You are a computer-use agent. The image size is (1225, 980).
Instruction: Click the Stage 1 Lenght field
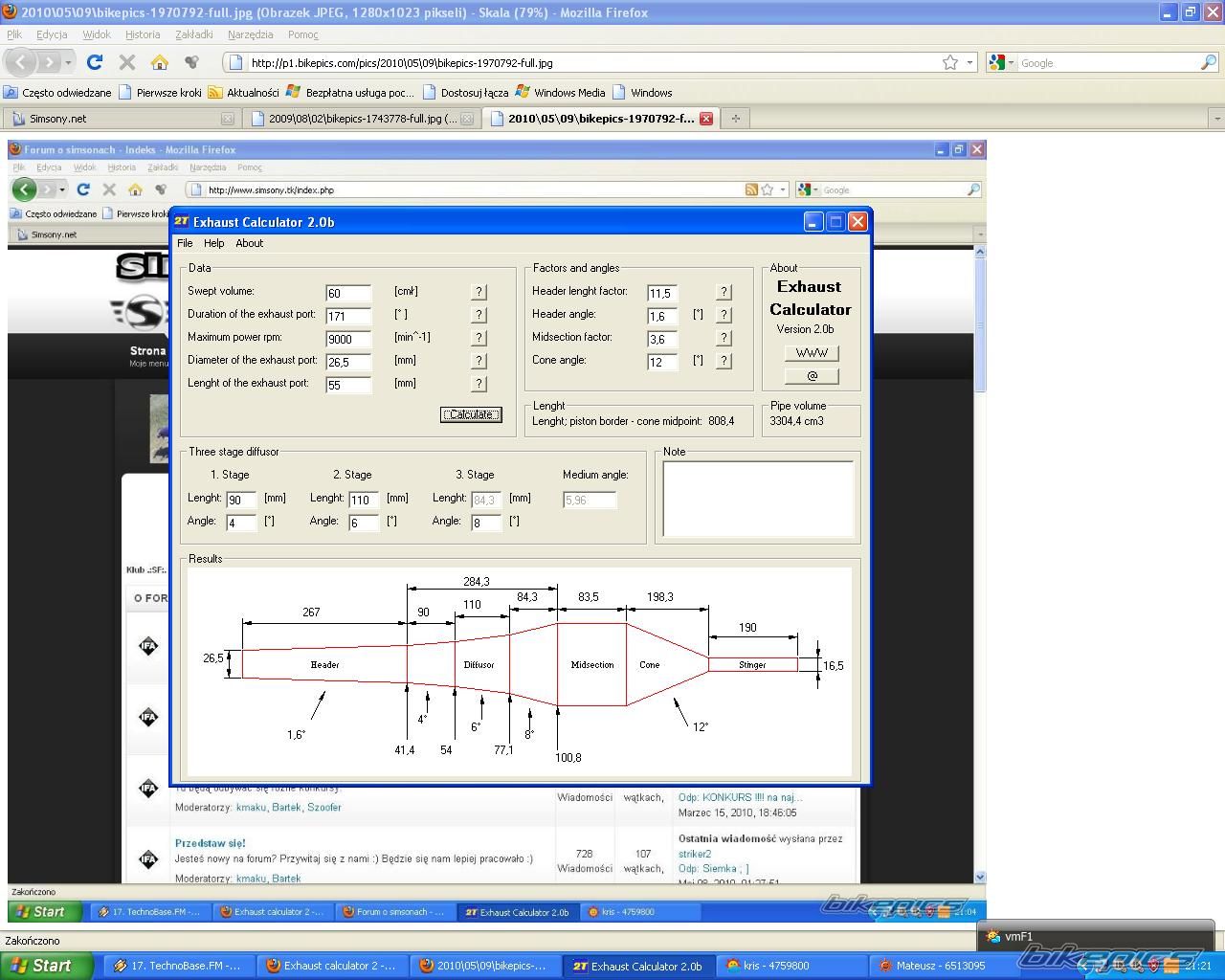tap(241, 500)
